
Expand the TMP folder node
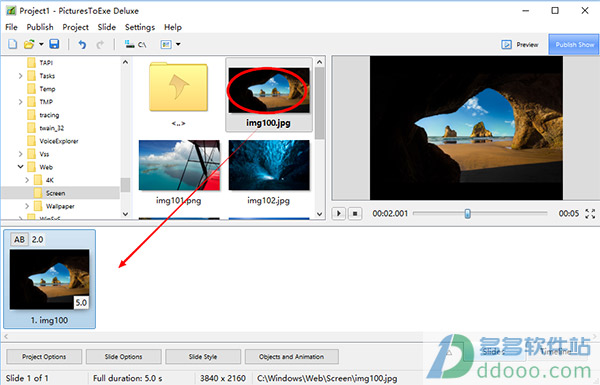pyautogui.click(x=20, y=102)
